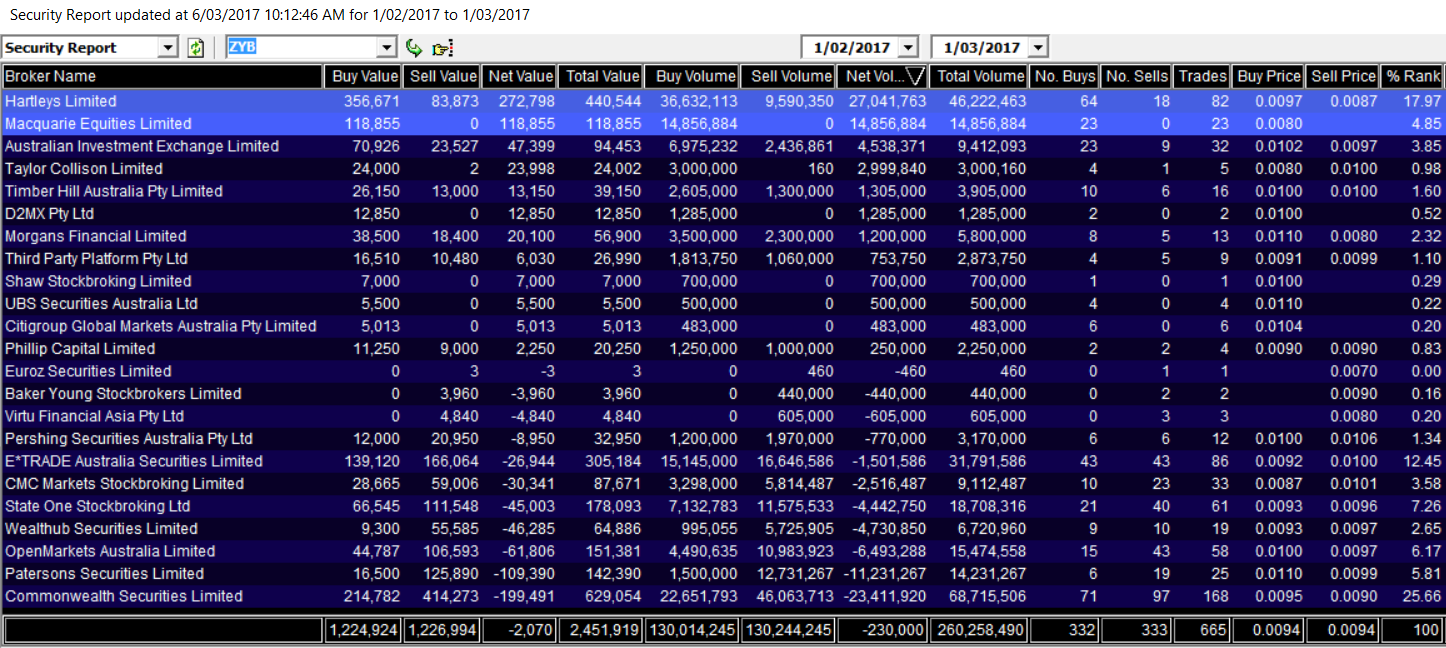Select OpenMarkets Australia Limited row
This screenshot has width=1446, height=648.
pyautogui.click(x=723, y=551)
